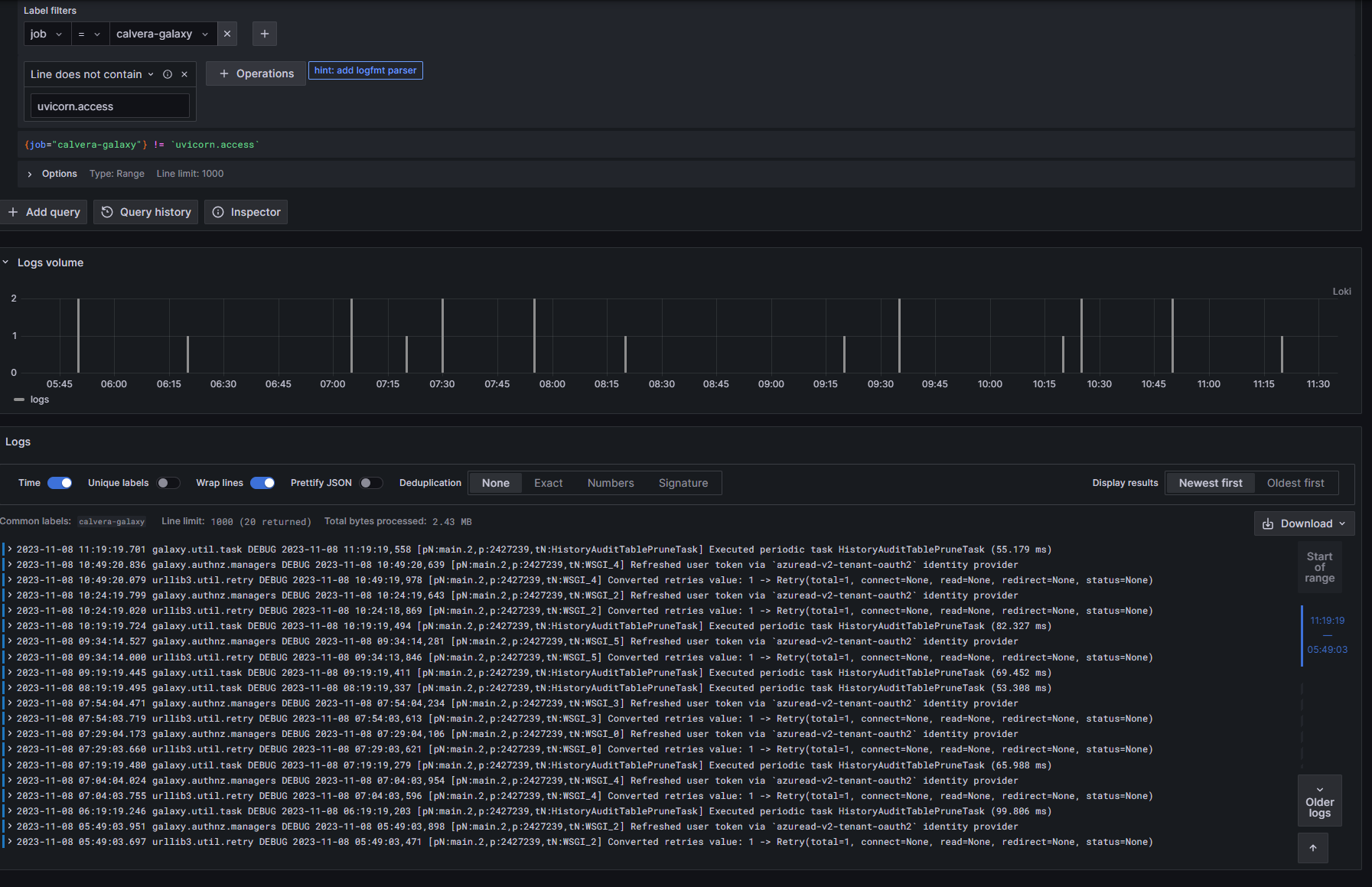1372x887 pixels.
Task: Remove the Line does not contain operation
Action: (184, 74)
